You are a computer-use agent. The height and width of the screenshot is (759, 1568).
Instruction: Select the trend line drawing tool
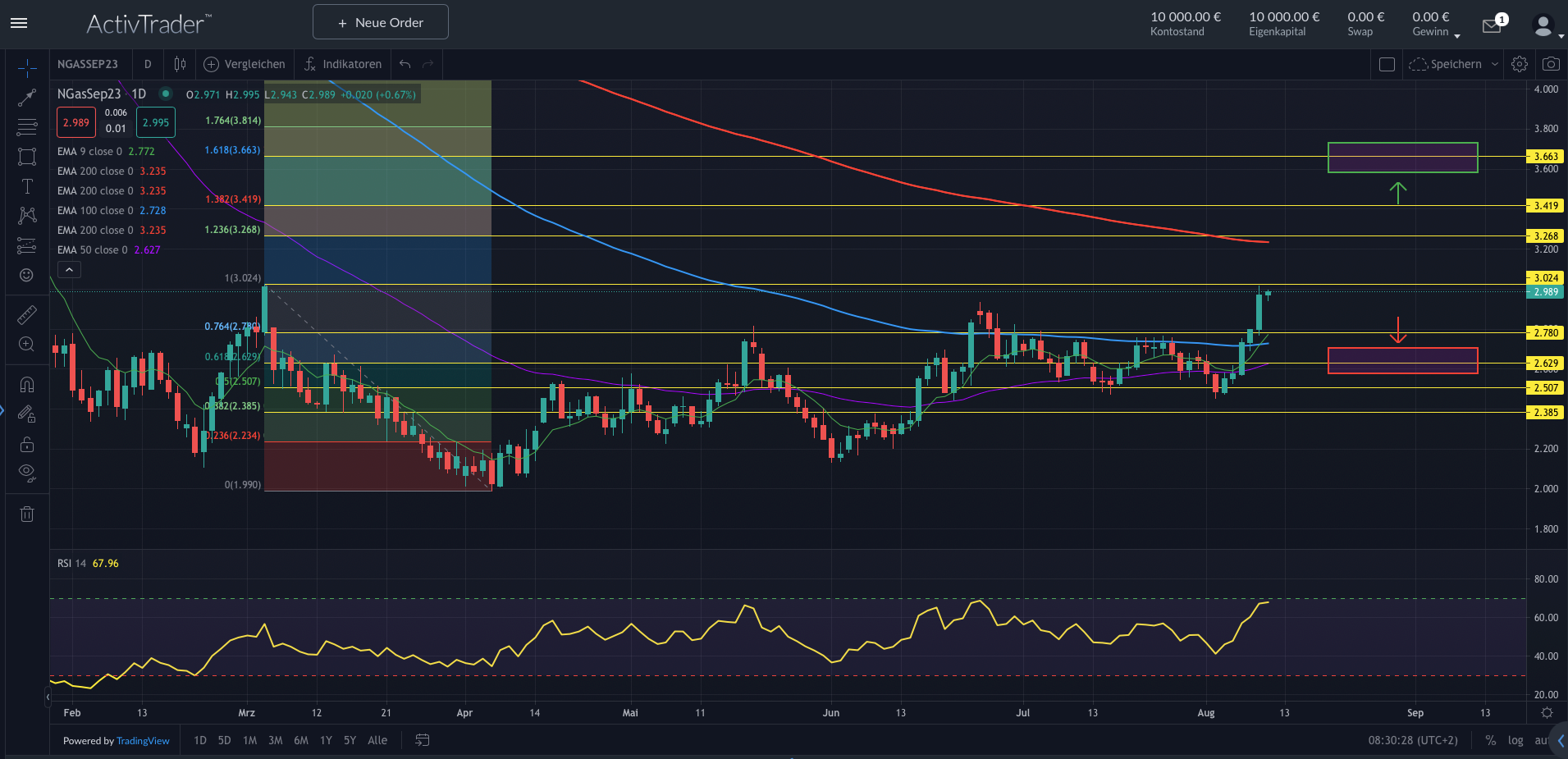pos(27,98)
